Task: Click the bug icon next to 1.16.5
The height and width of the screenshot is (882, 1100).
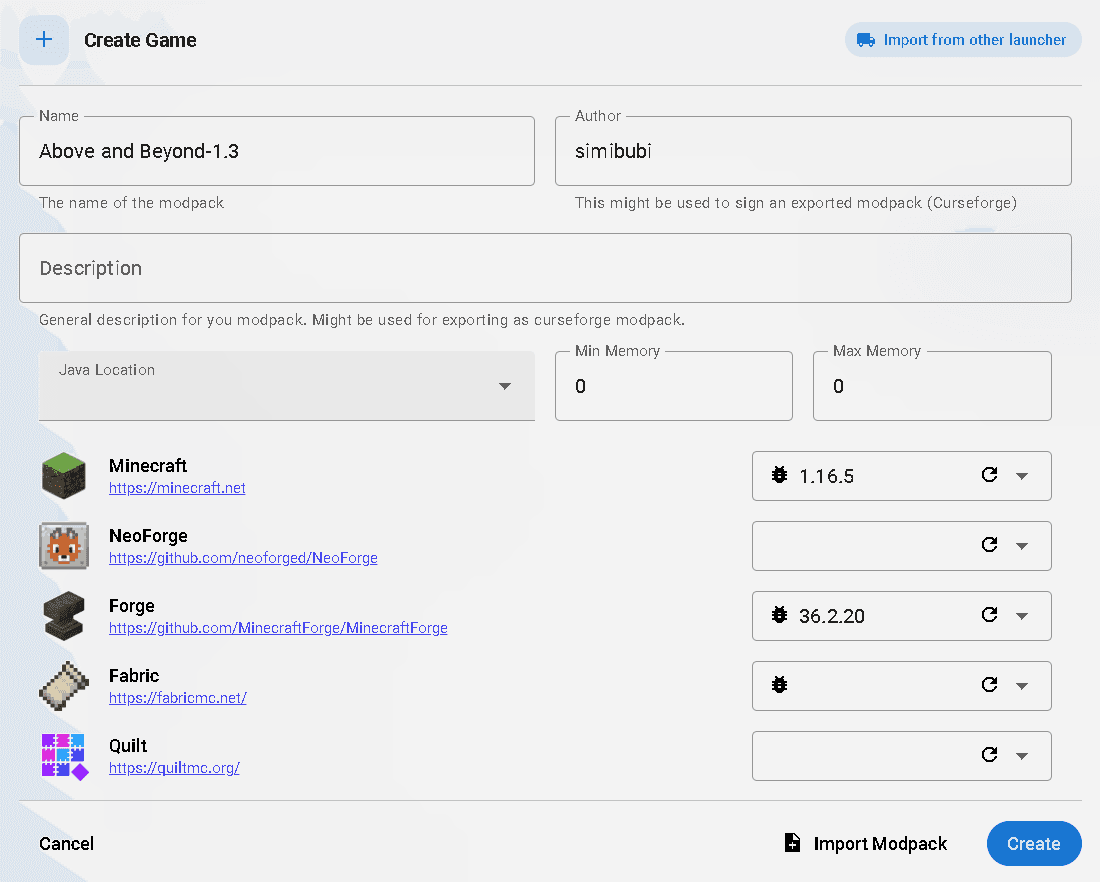Action: click(x=779, y=475)
